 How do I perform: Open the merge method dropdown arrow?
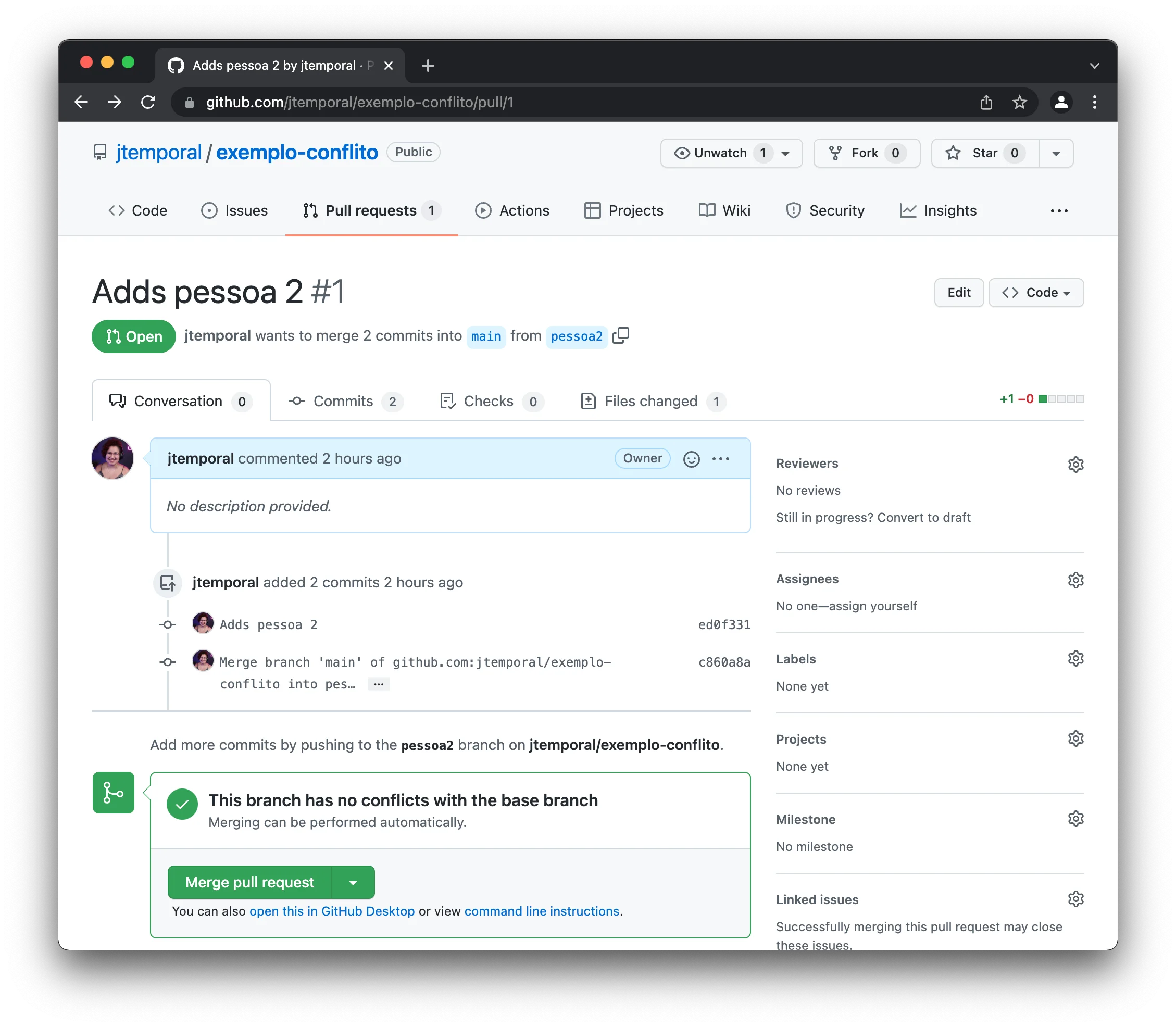coord(353,883)
